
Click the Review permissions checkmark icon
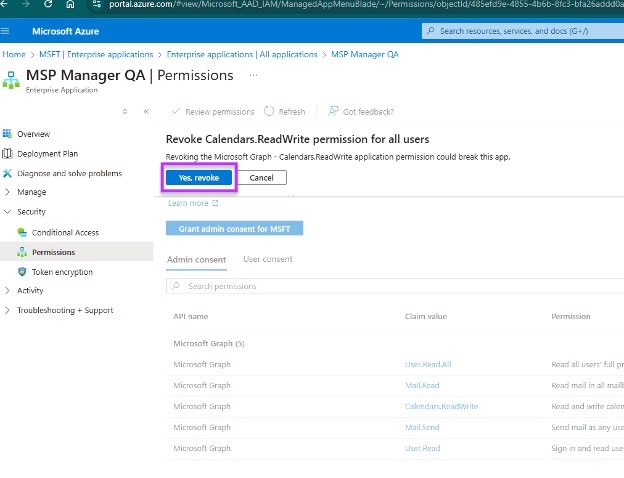coord(176,111)
